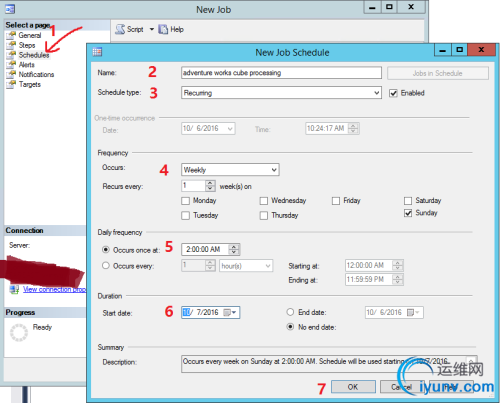The width and height of the screenshot is (500, 403).
Task: Click the Steps page icon
Action: click(11, 45)
